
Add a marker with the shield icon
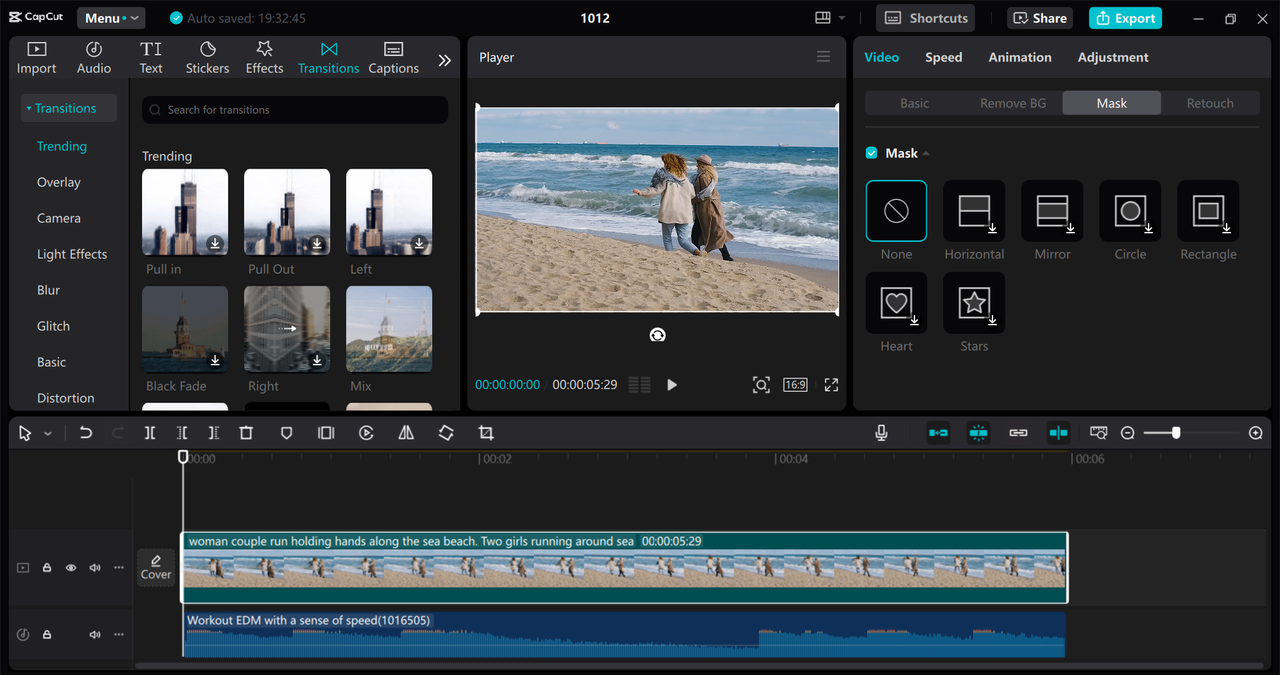286,433
